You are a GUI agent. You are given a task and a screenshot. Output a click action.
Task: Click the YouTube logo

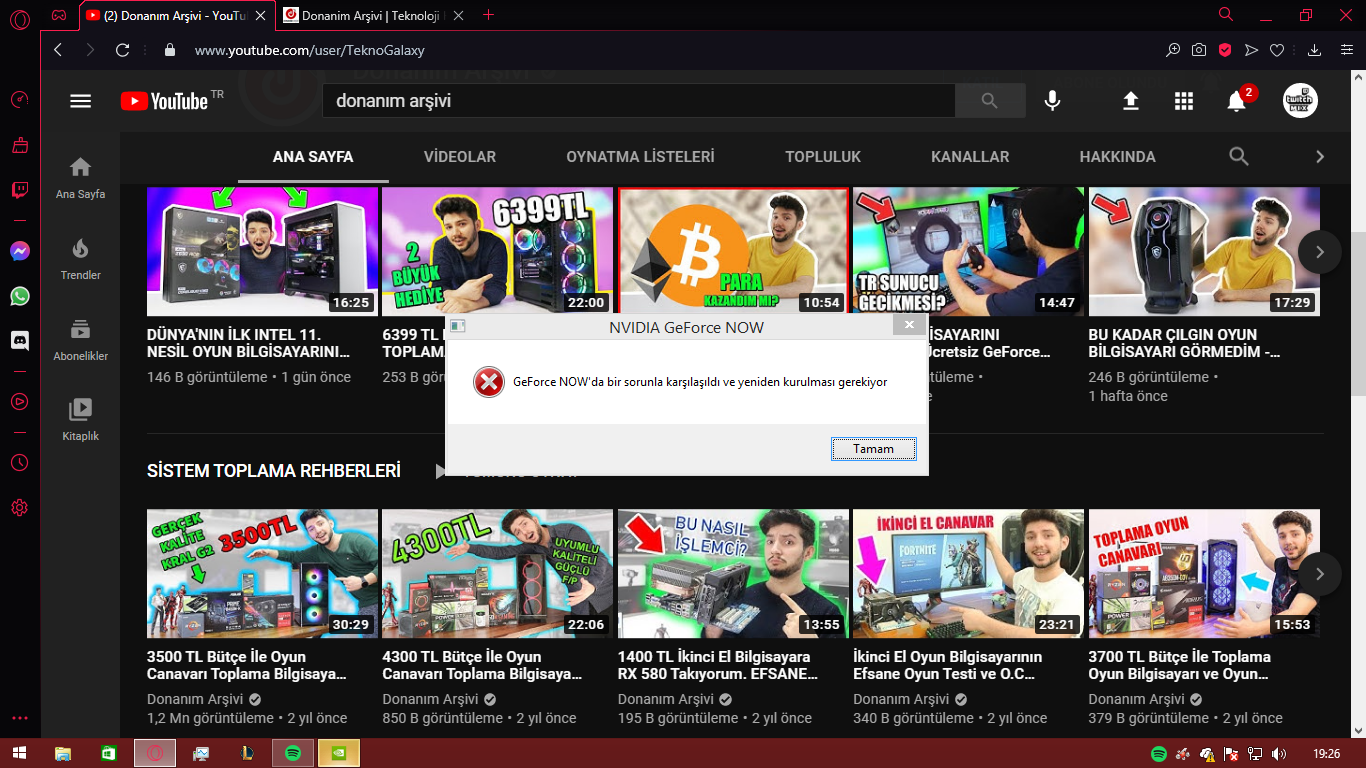(x=164, y=101)
